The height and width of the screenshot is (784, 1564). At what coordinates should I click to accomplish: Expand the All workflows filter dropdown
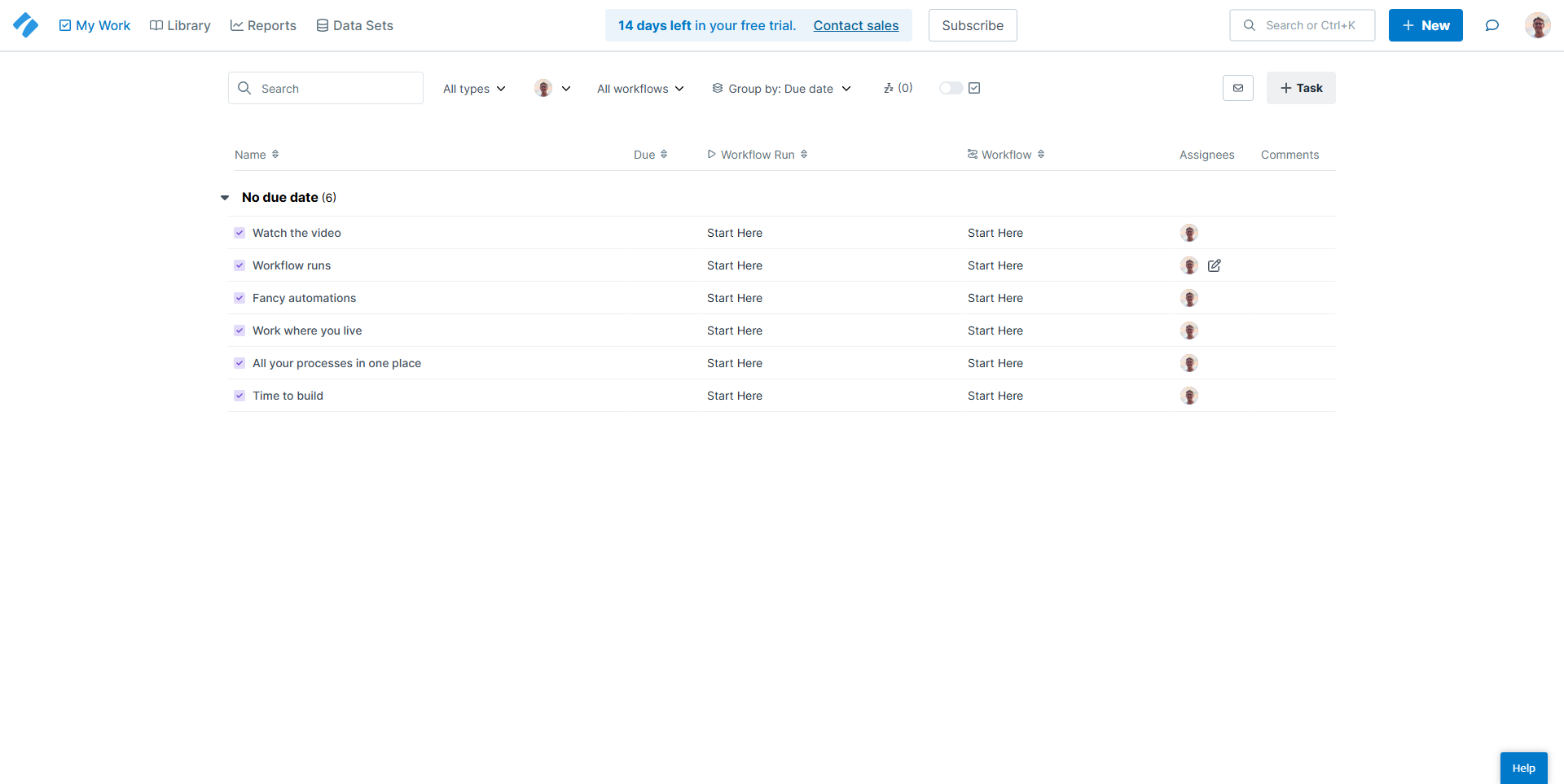pos(640,89)
